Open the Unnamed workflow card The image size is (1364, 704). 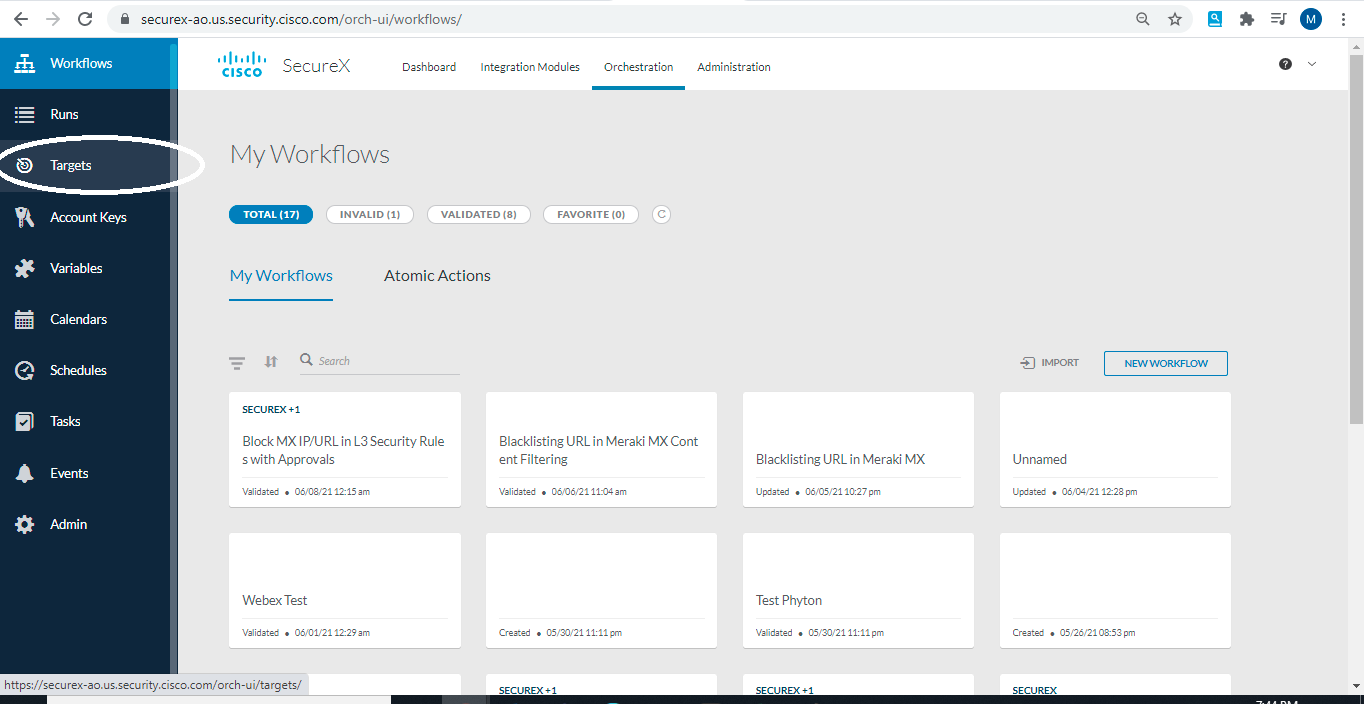point(1115,450)
